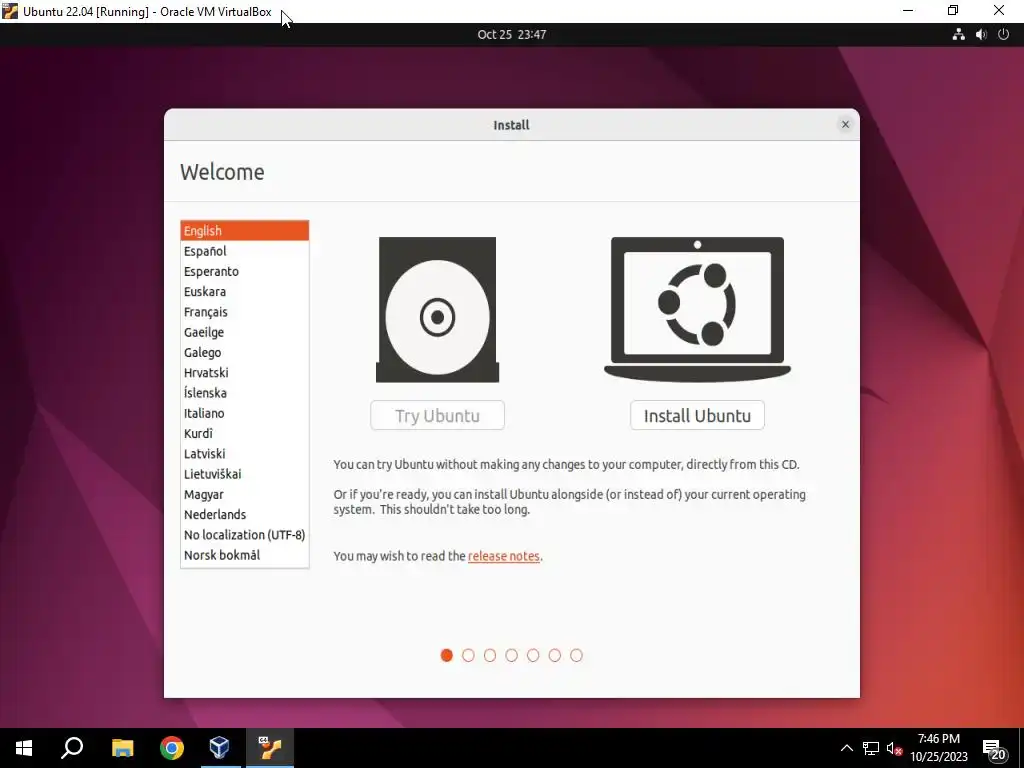
Task: Click the CD disc drive illustration
Action: 437,310
